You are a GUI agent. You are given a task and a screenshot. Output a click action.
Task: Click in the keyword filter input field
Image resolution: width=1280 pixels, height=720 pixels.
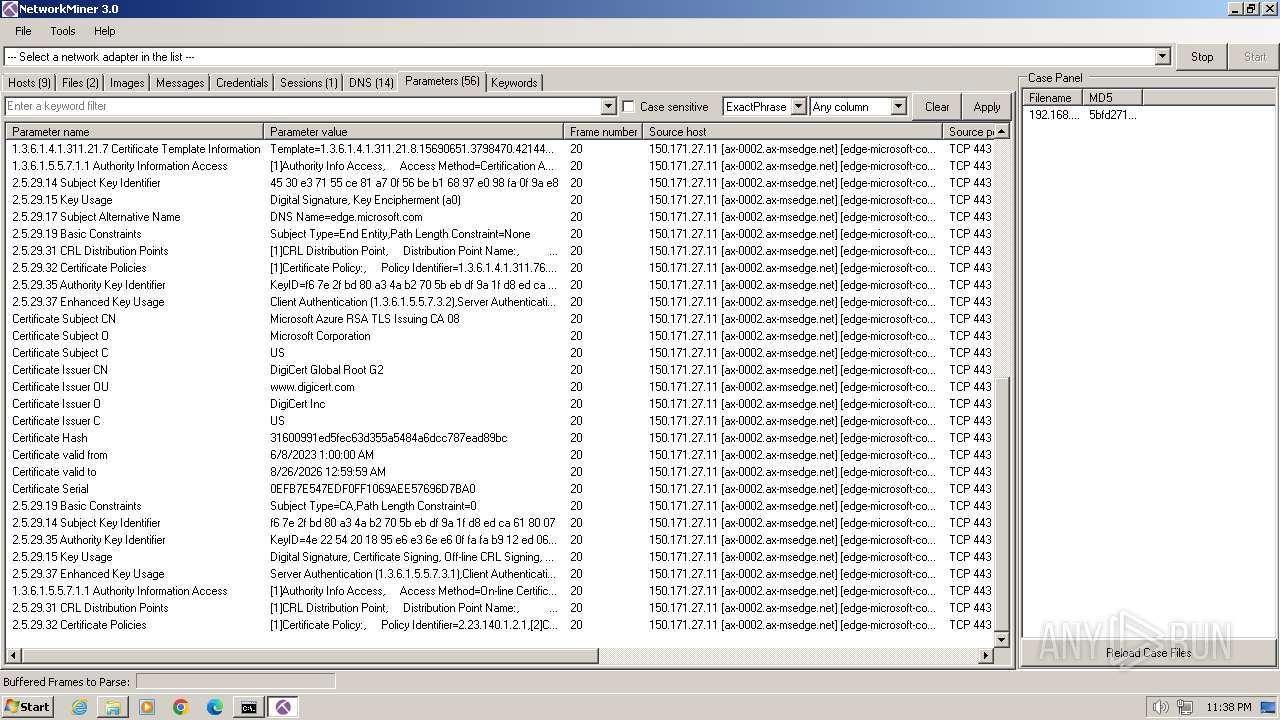[x=303, y=106]
